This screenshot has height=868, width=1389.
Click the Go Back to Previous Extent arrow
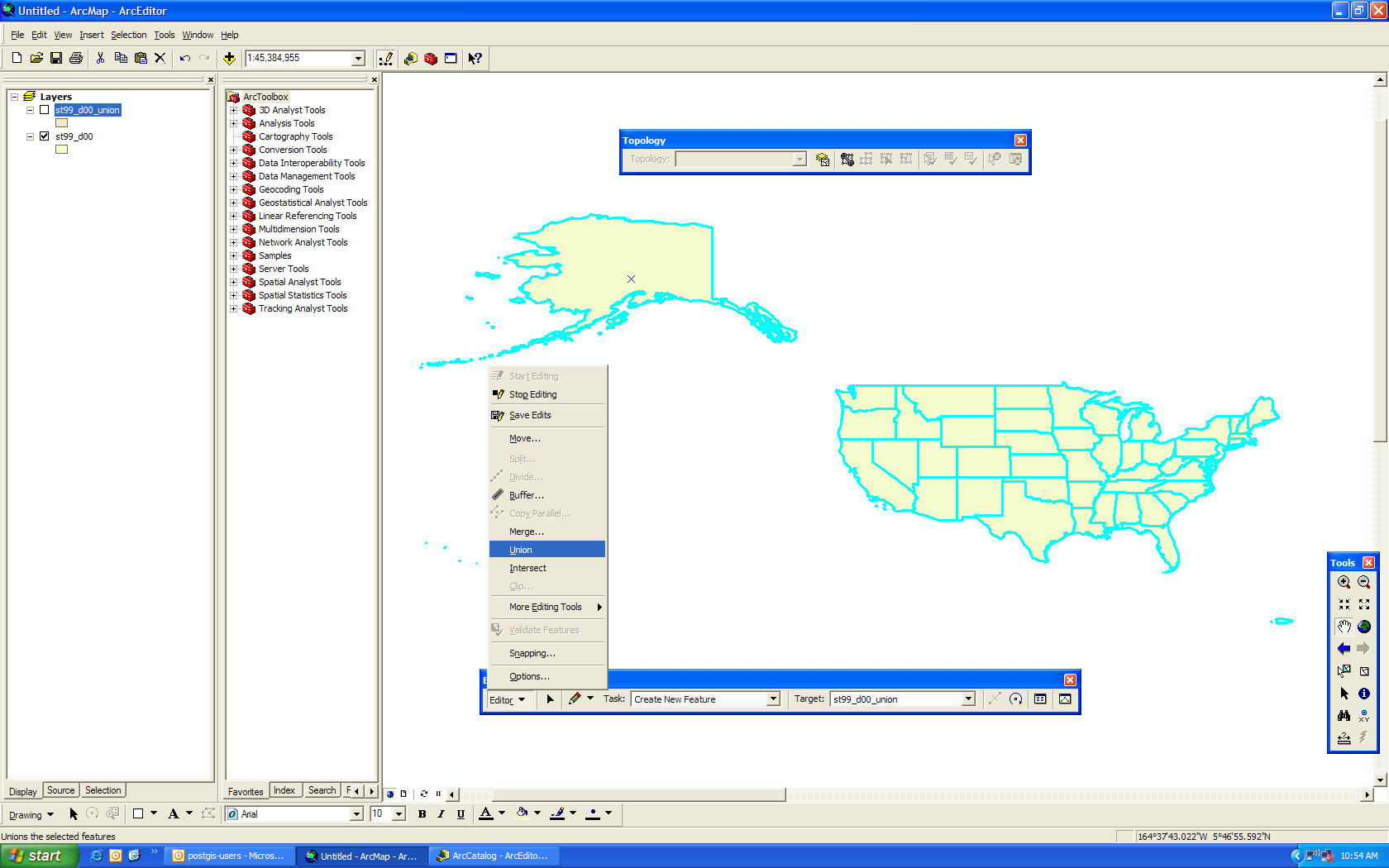point(1344,649)
